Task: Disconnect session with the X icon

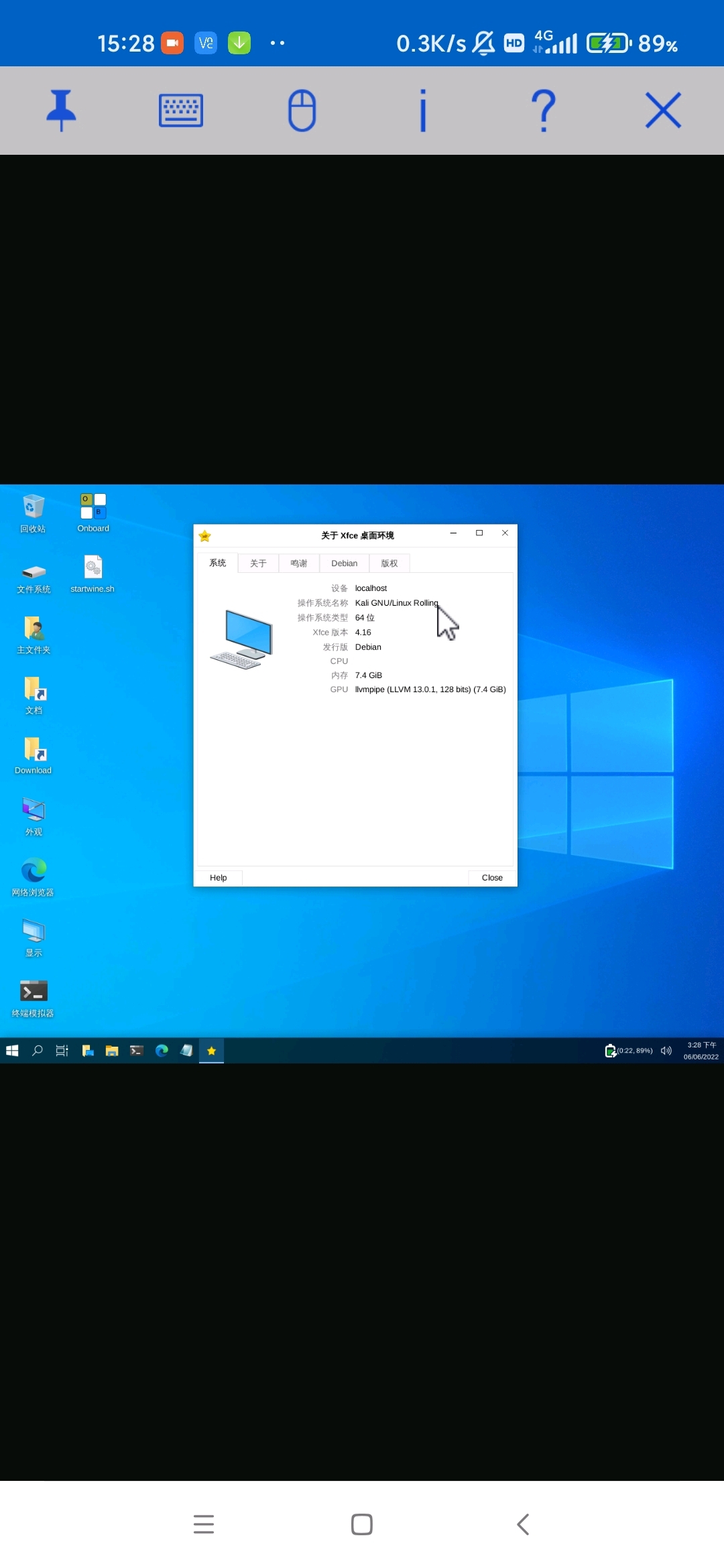Action: tap(664, 110)
